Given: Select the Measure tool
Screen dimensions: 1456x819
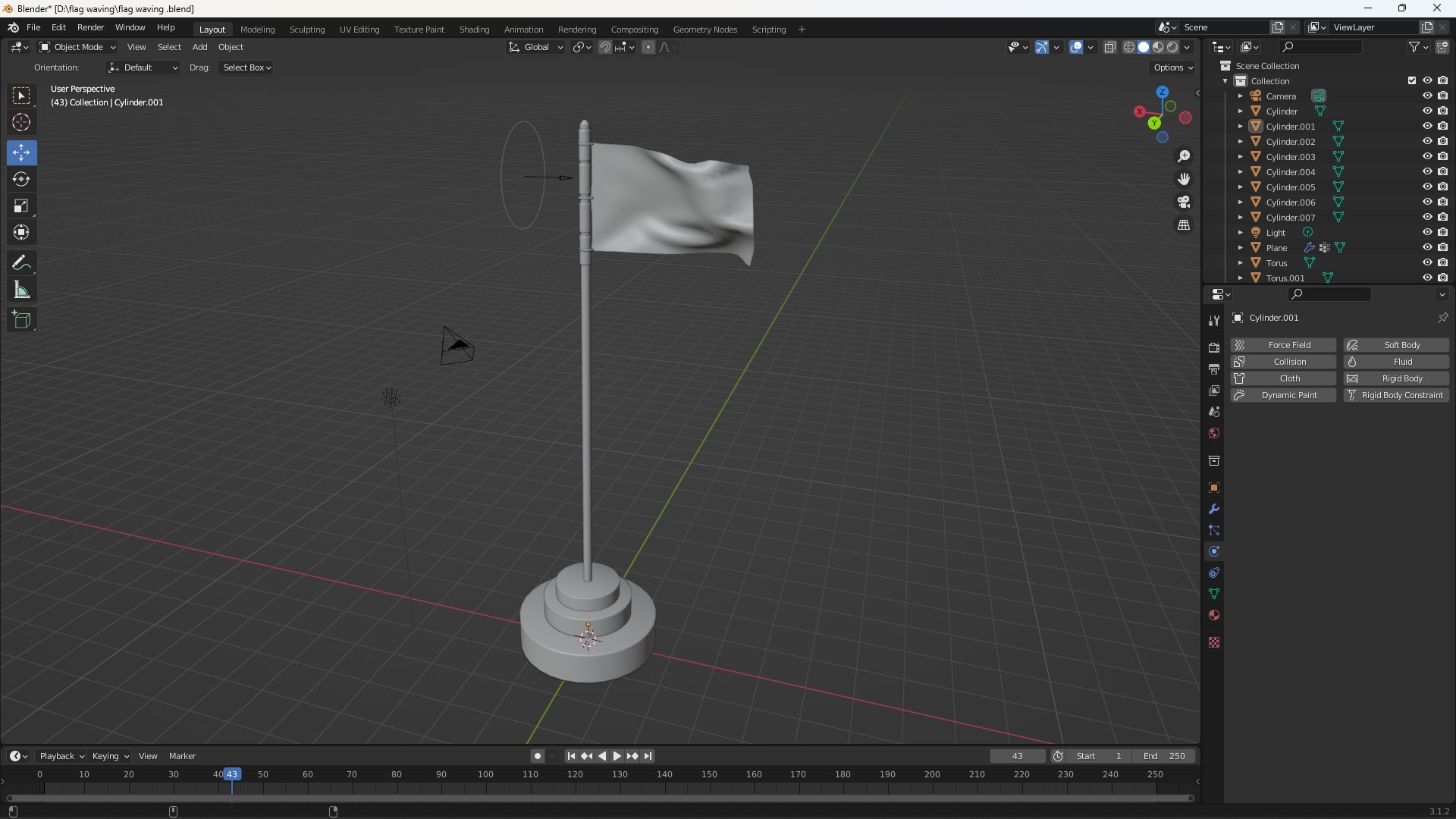Looking at the screenshot, I should coord(21,290).
